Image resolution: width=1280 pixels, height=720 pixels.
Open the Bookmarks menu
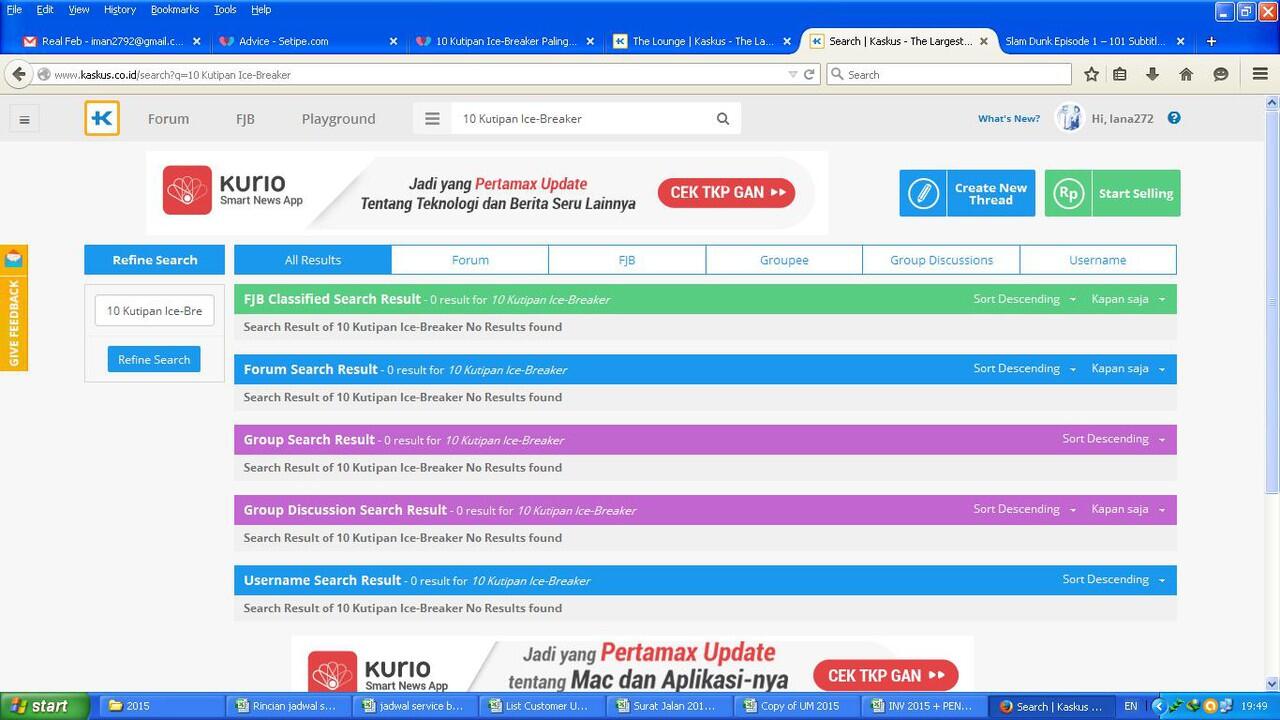point(175,9)
